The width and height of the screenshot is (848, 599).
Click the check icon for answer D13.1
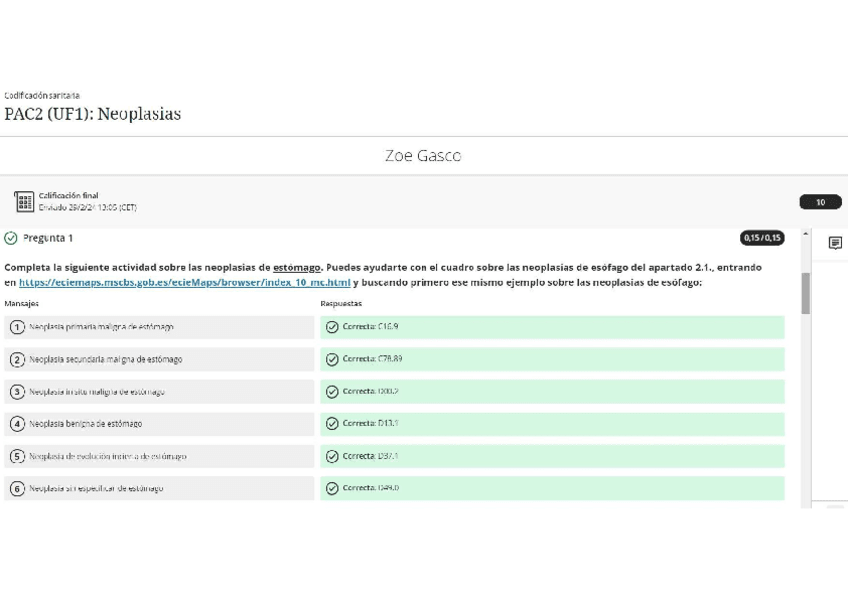point(332,424)
